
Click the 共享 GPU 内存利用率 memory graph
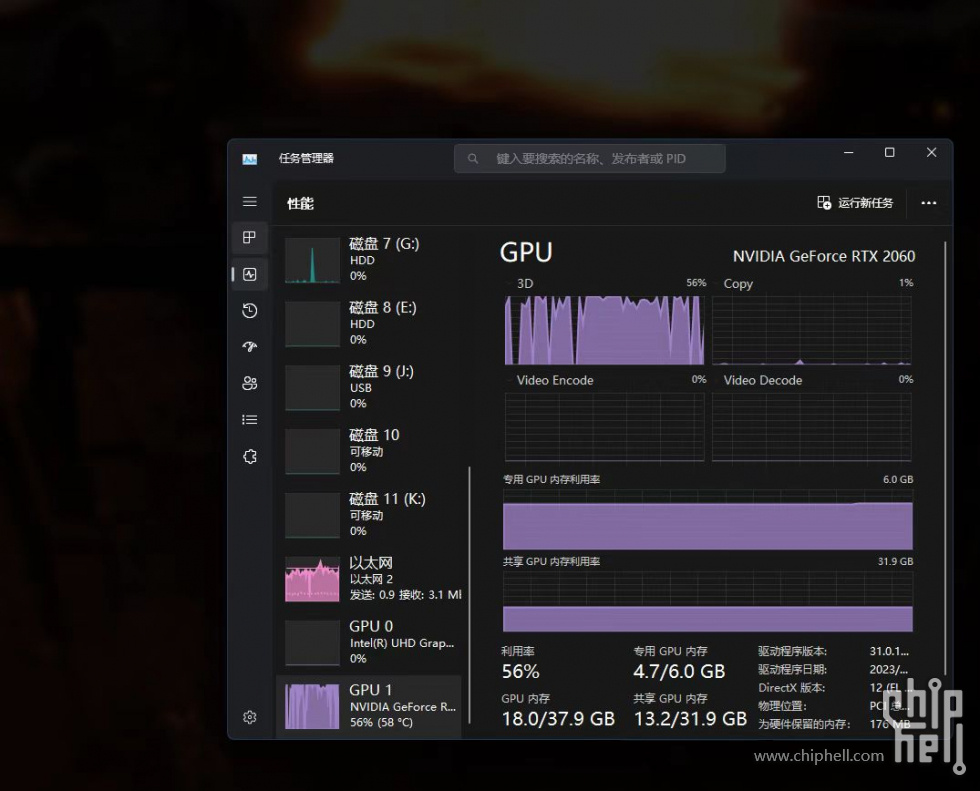[x=708, y=601]
